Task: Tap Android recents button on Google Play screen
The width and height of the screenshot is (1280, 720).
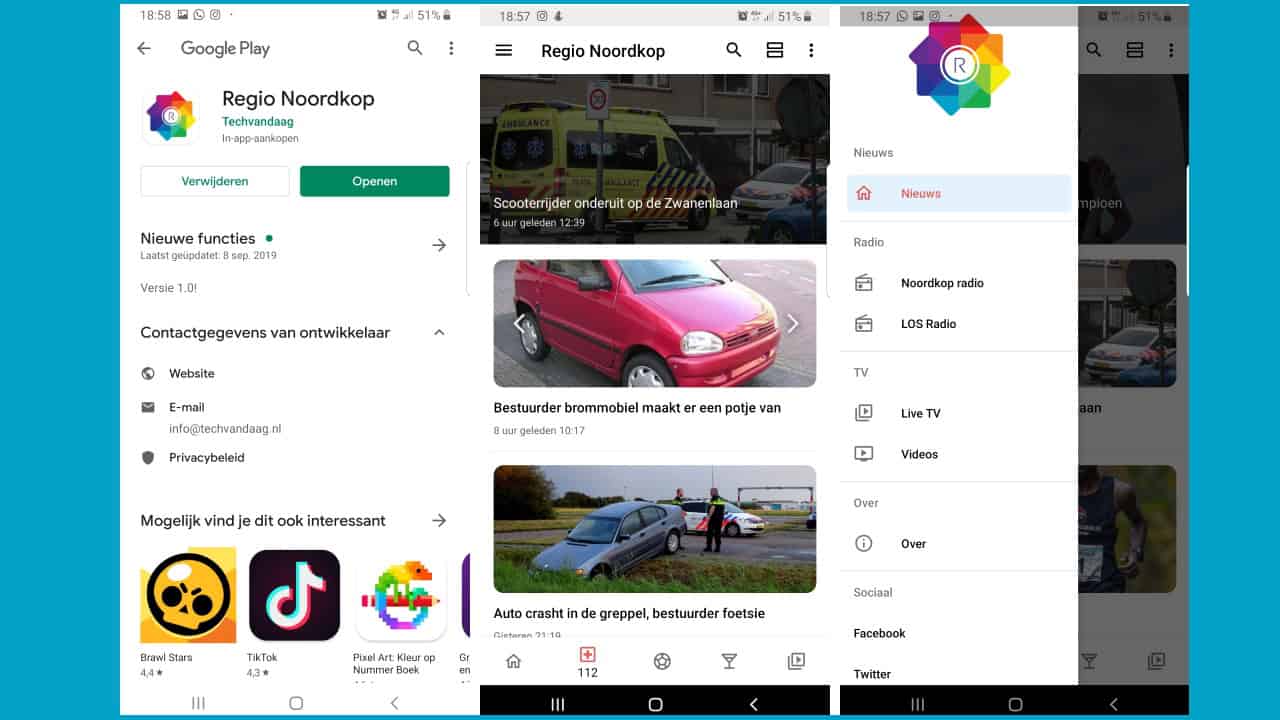Action: point(198,703)
